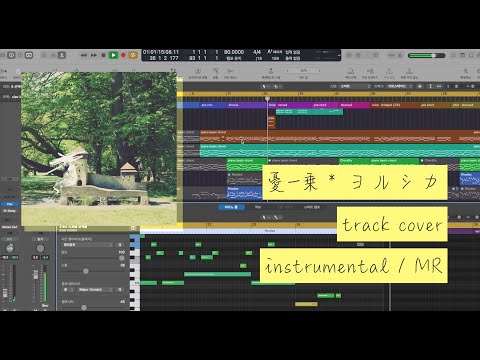Open the Editors button in control bar
480x360 pixels.
pos(62,55)
